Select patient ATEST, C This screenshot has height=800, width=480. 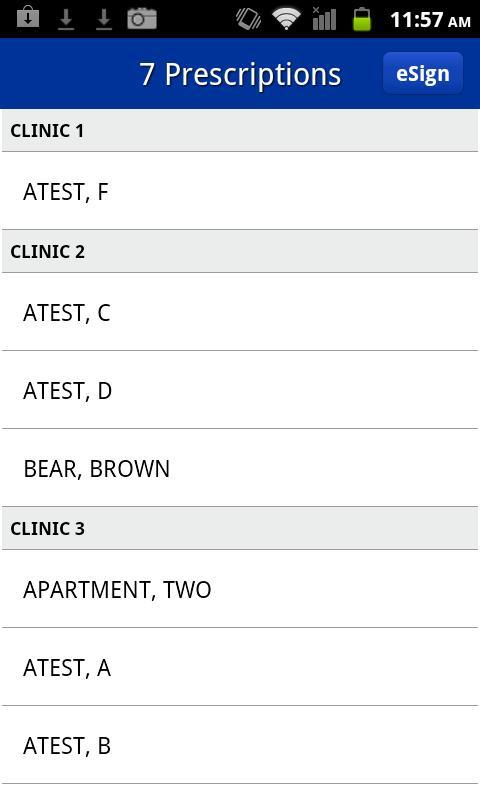pyautogui.click(x=240, y=312)
